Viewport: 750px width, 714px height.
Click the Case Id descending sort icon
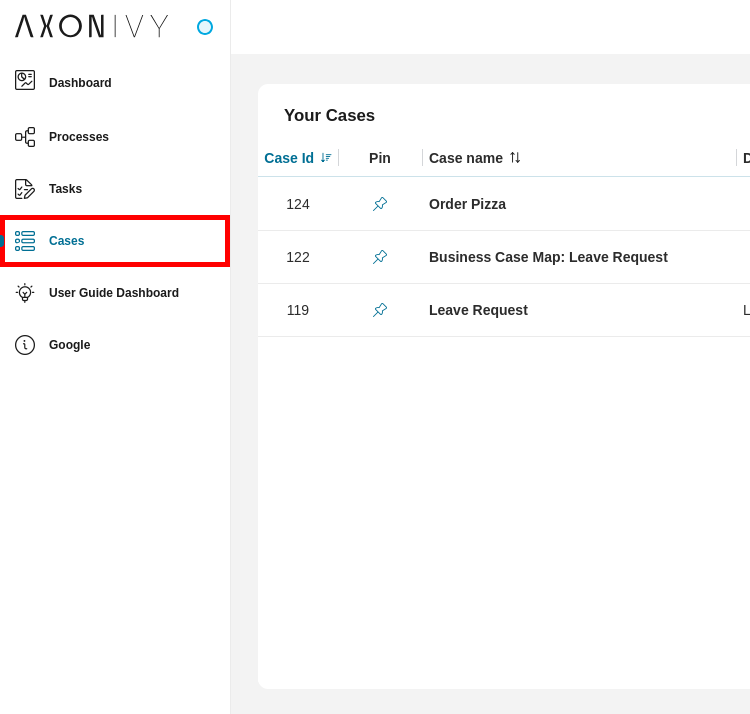pos(326,157)
